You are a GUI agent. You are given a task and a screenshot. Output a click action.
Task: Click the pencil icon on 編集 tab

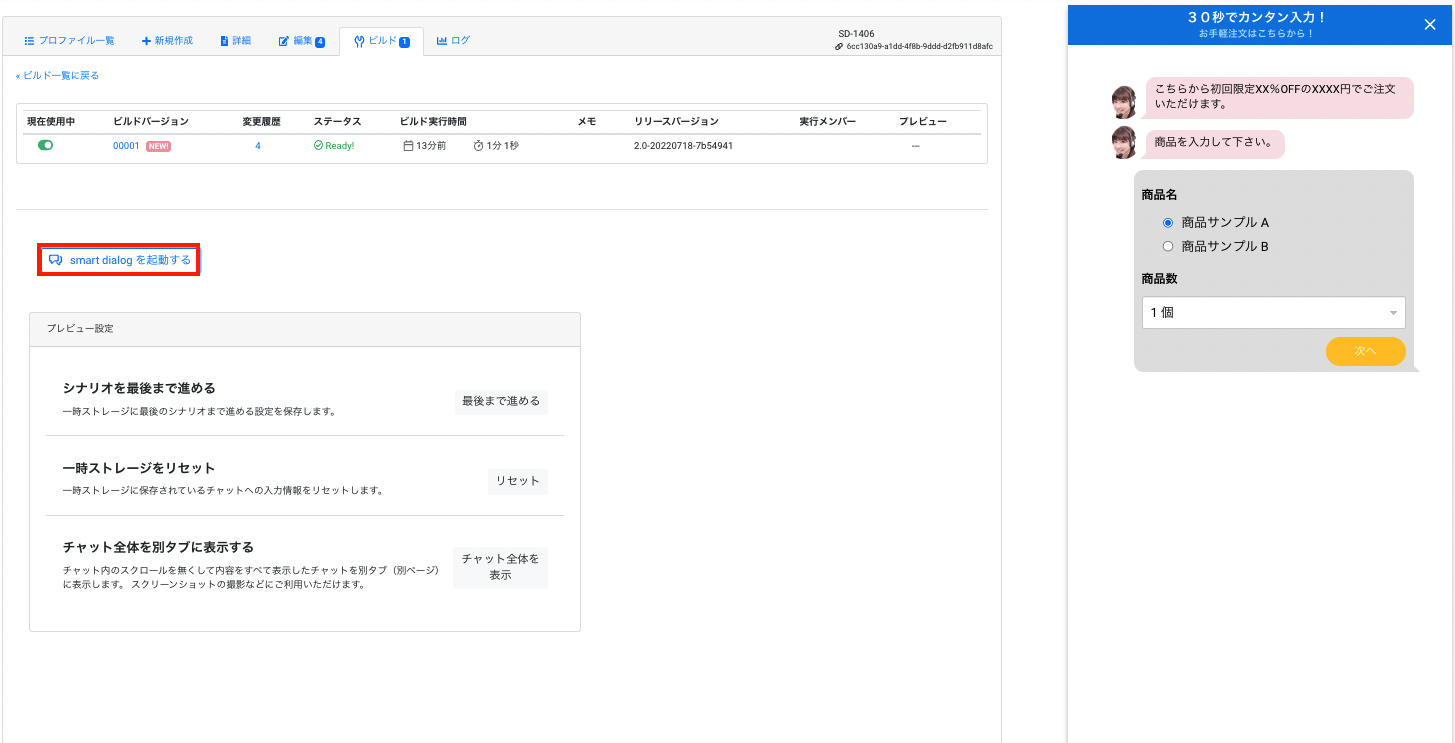(284, 41)
